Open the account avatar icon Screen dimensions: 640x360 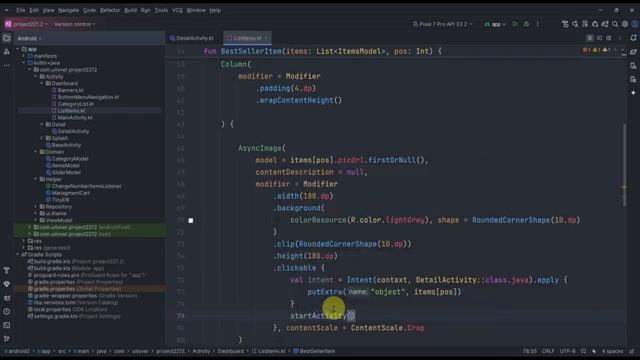[x=635, y=24]
